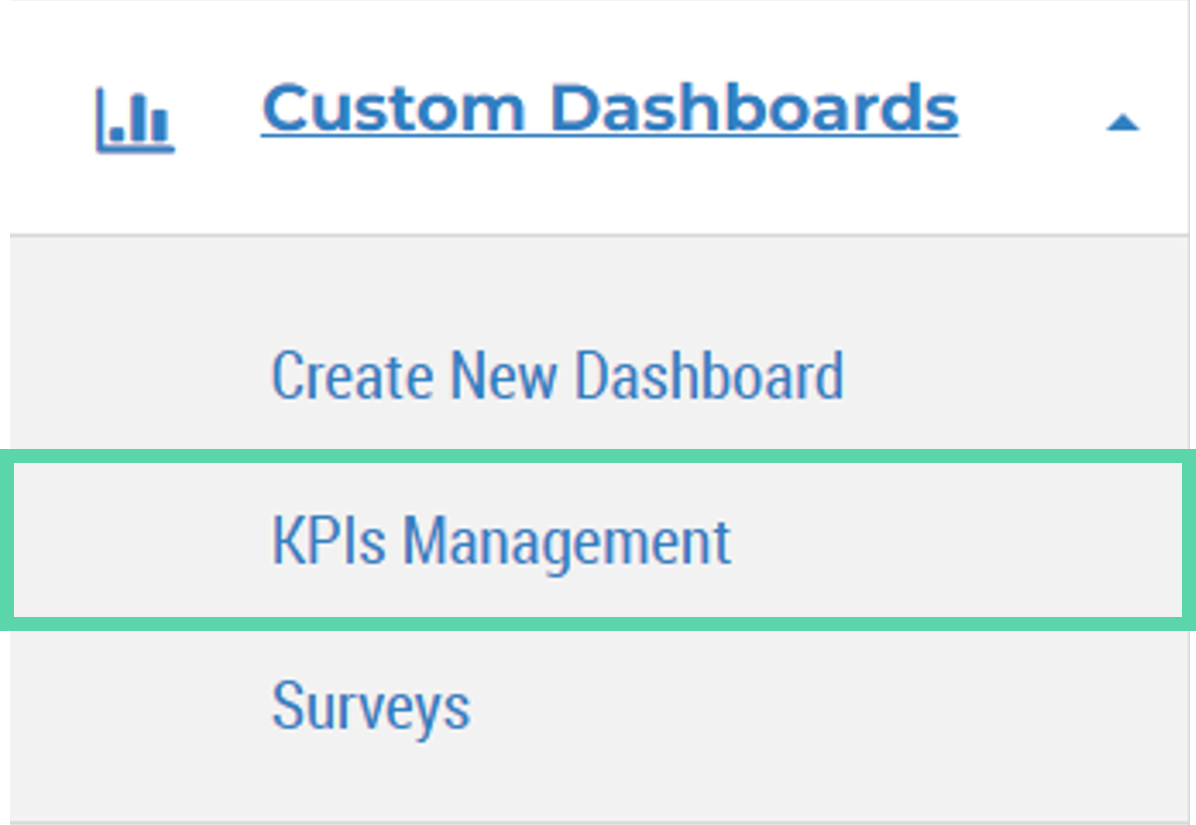This screenshot has width=1196, height=825.
Task: Click the Custom Dashboards menu title
Action: pyautogui.click(x=609, y=108)
